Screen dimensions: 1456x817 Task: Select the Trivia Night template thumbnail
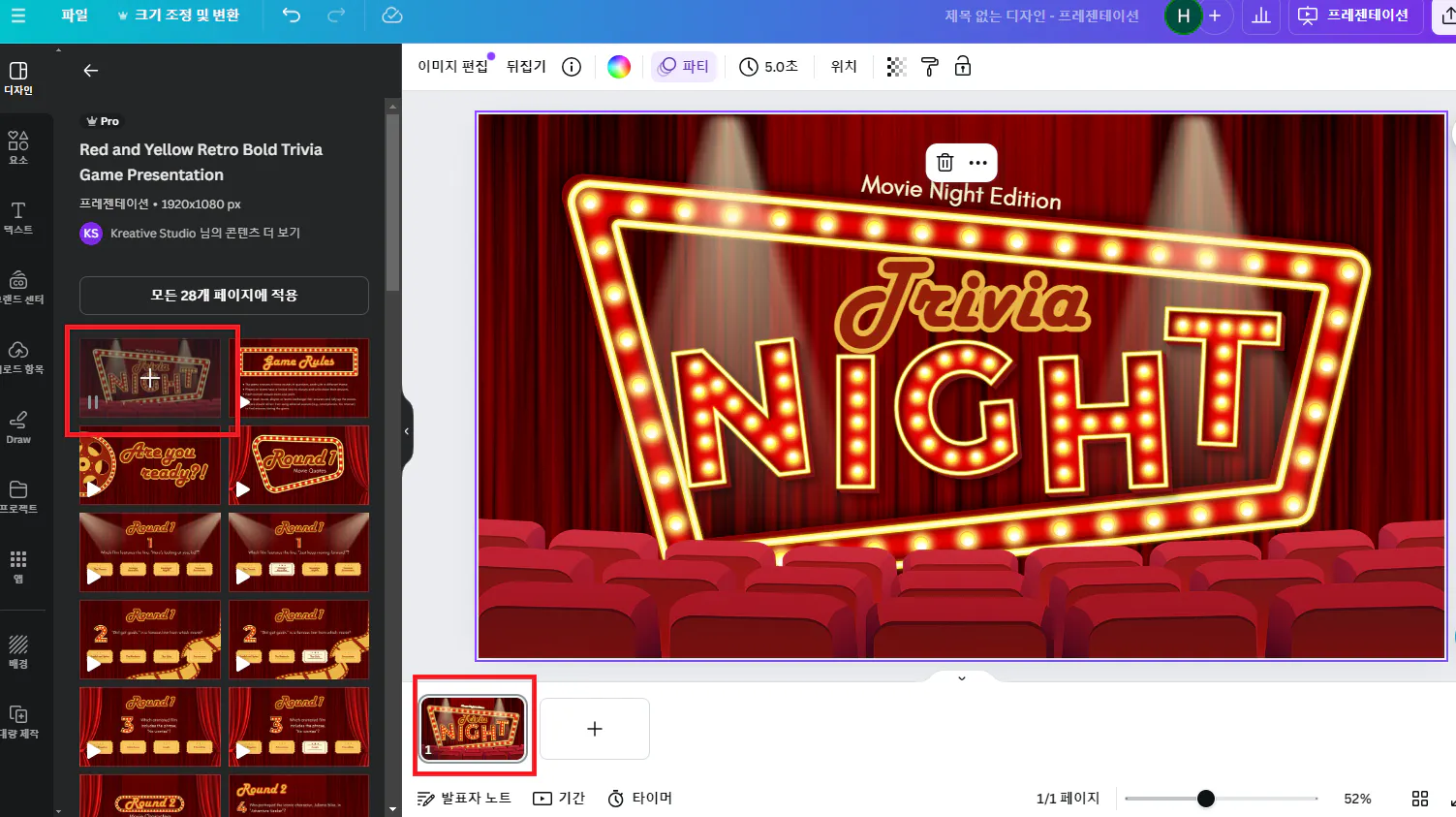click(150, 378)
